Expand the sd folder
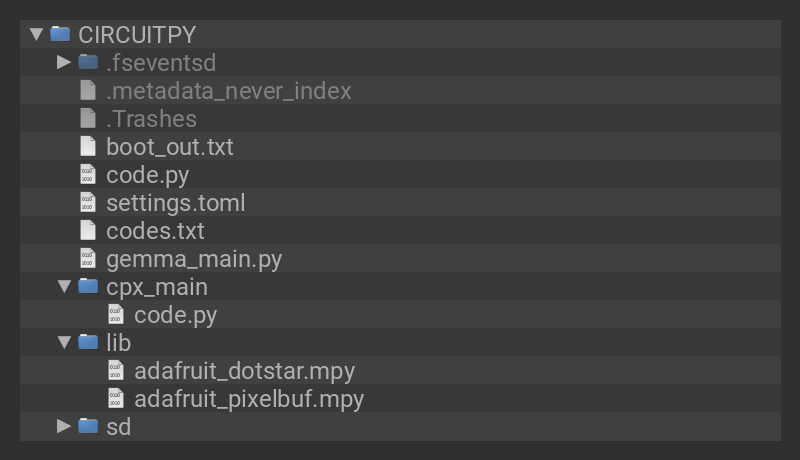The image size is (800, 460). pyautogui.click(x=64, y=426)
